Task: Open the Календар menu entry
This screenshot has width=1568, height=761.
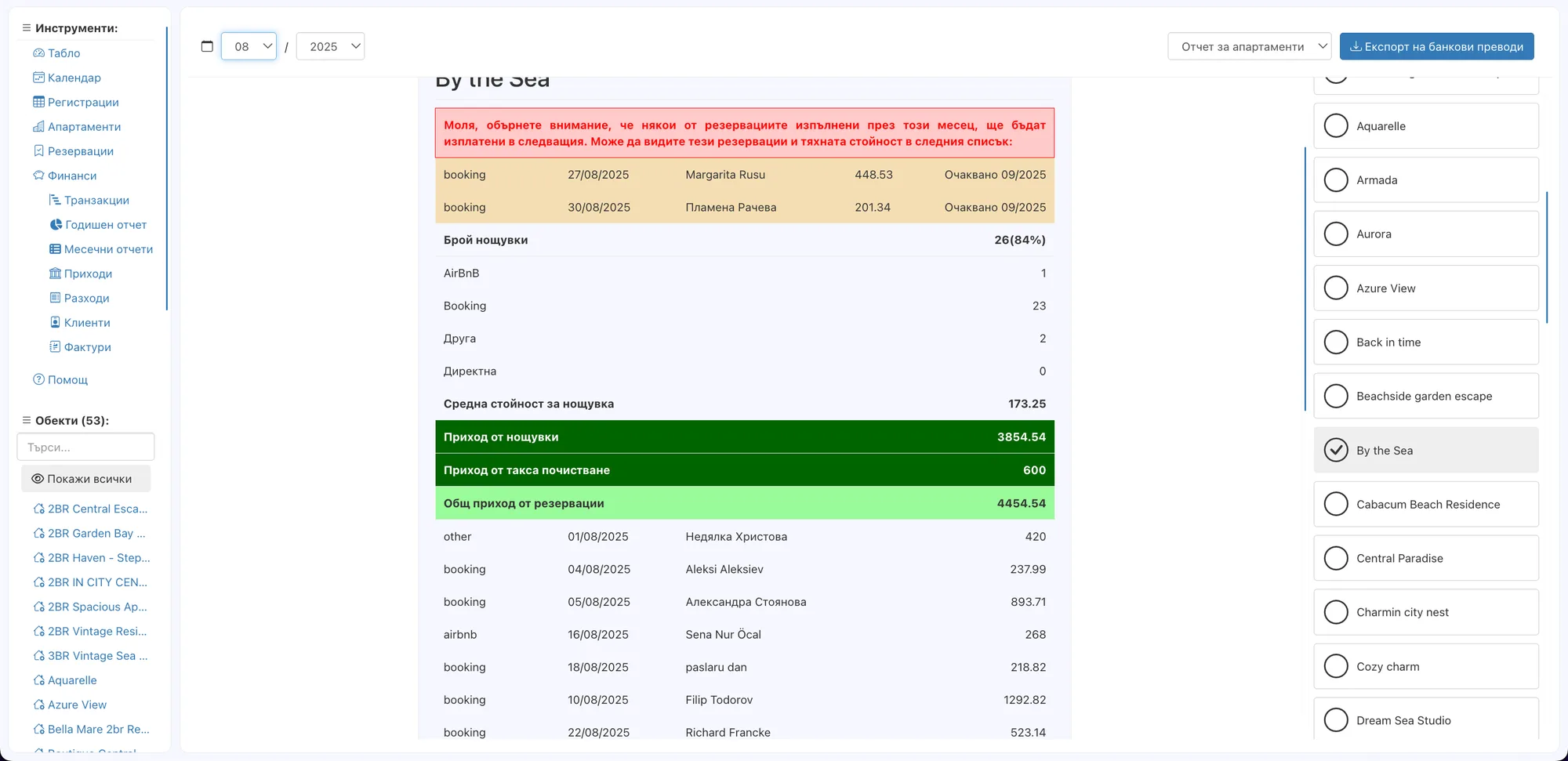Action: coord(67,78)
